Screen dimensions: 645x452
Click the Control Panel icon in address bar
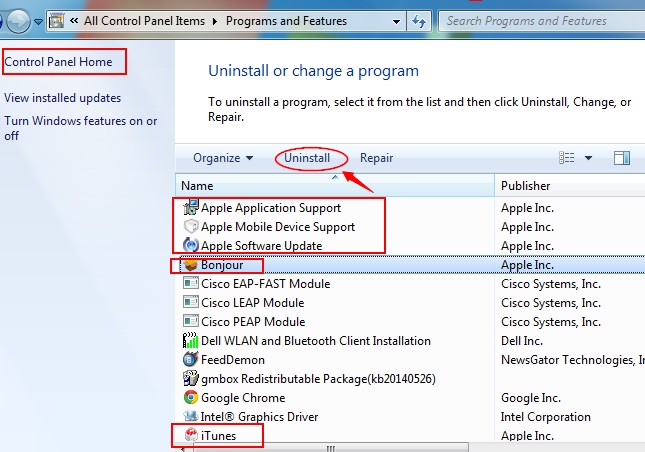click(x=56, y=21)
